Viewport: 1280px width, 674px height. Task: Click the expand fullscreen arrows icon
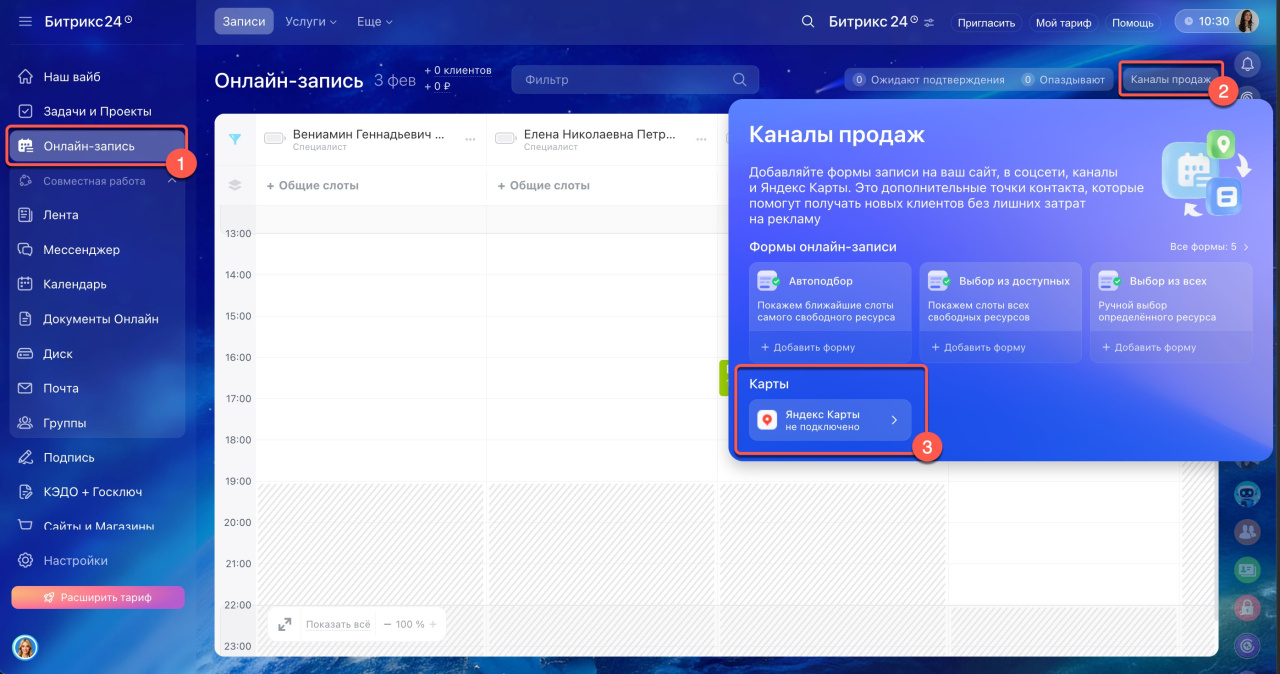tap(285, 624)
